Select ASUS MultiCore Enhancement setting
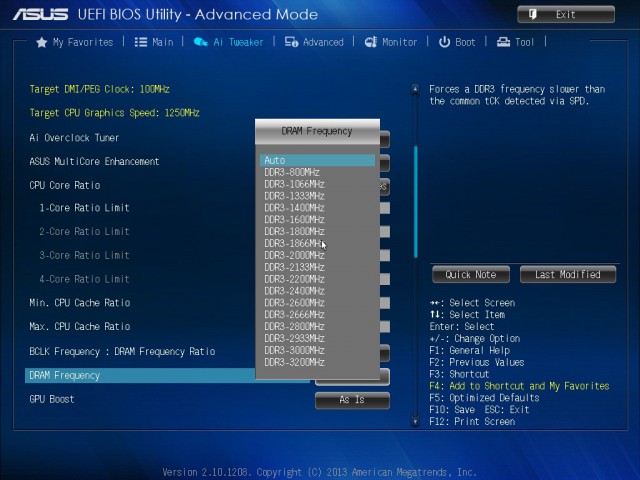Image resolution: width=640 pixels, height=480 pixels. tap(94, 162)
